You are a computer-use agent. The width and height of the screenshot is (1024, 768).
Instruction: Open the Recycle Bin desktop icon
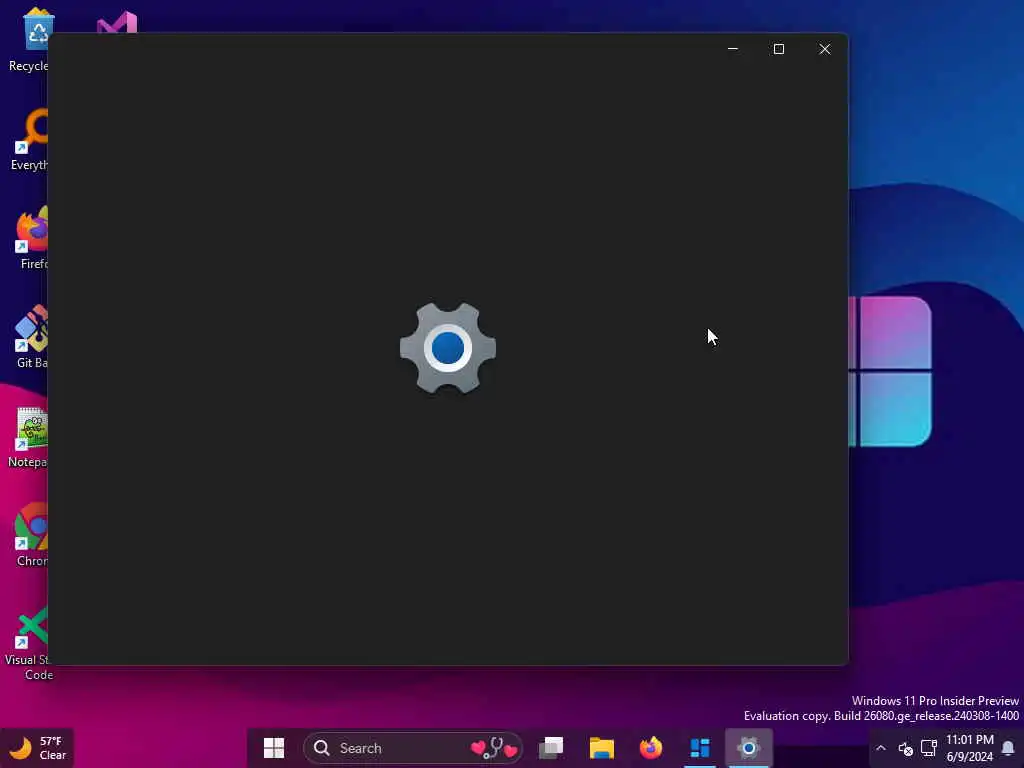click(29, 39)
